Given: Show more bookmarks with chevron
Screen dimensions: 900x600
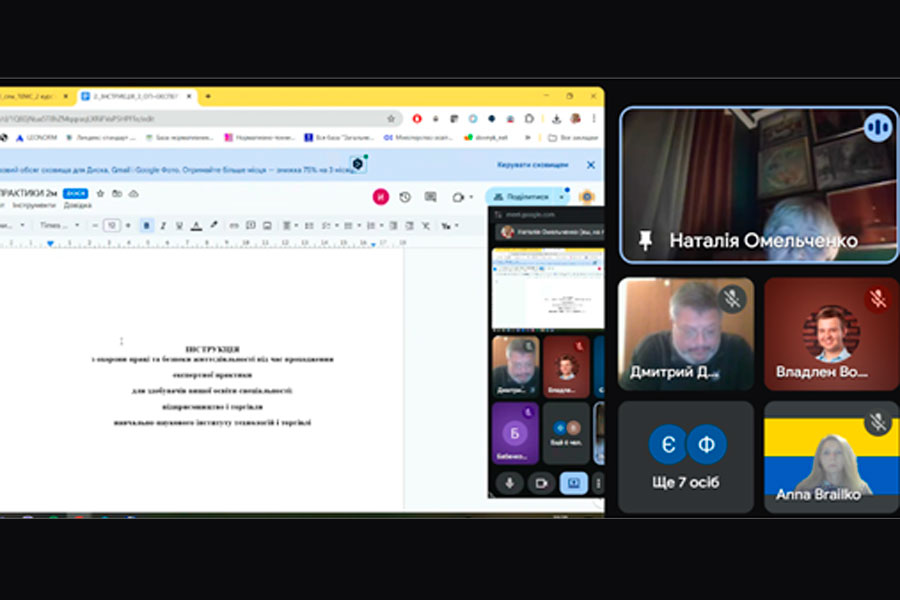Looking at the screenshot, I should pyautogui.click(x=527, y=138).
